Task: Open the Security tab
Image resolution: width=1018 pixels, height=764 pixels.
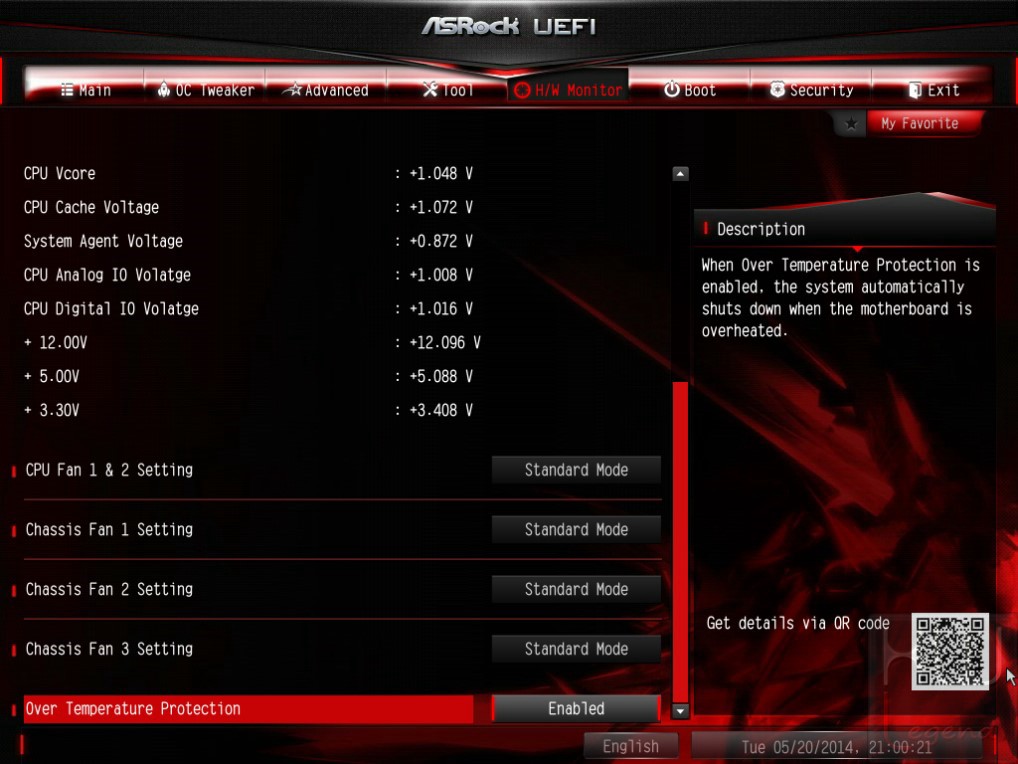Action: click(811, 90)
